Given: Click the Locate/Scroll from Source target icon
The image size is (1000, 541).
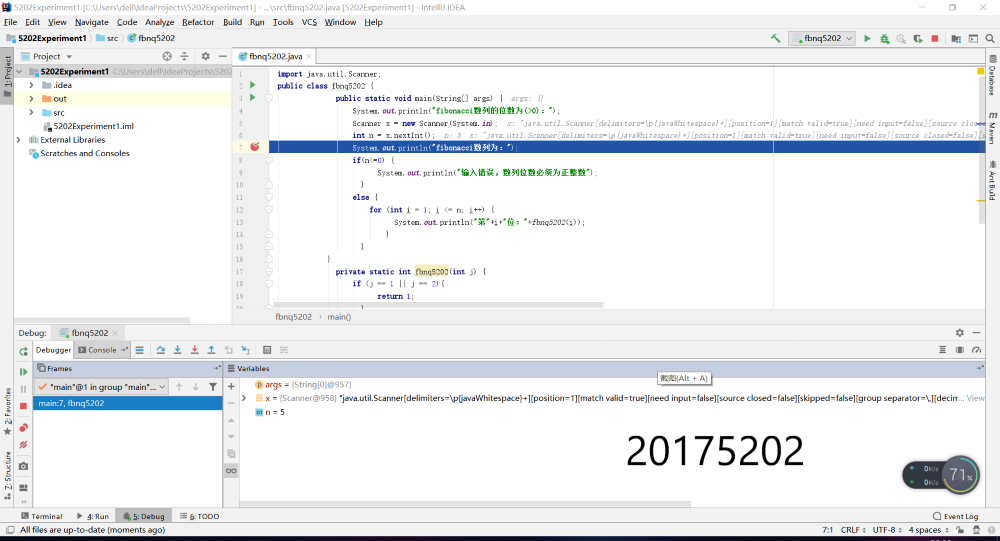Looking at the screenshot, I should 167,56.
